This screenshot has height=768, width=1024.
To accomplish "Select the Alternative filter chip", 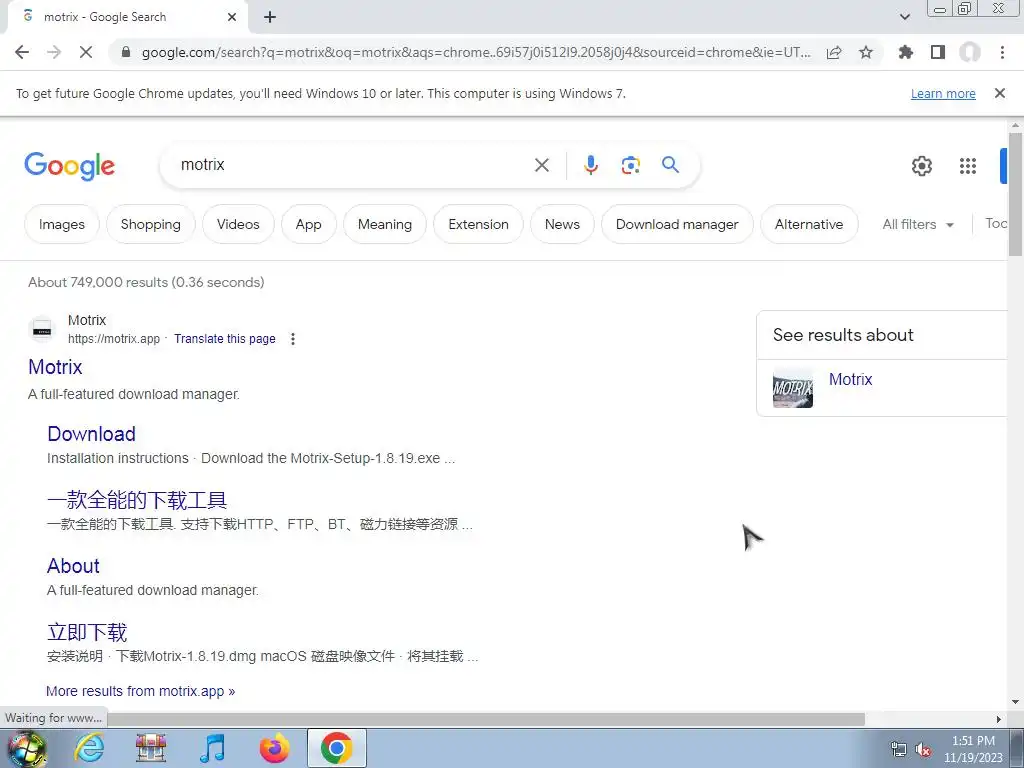I will [808, 224].
